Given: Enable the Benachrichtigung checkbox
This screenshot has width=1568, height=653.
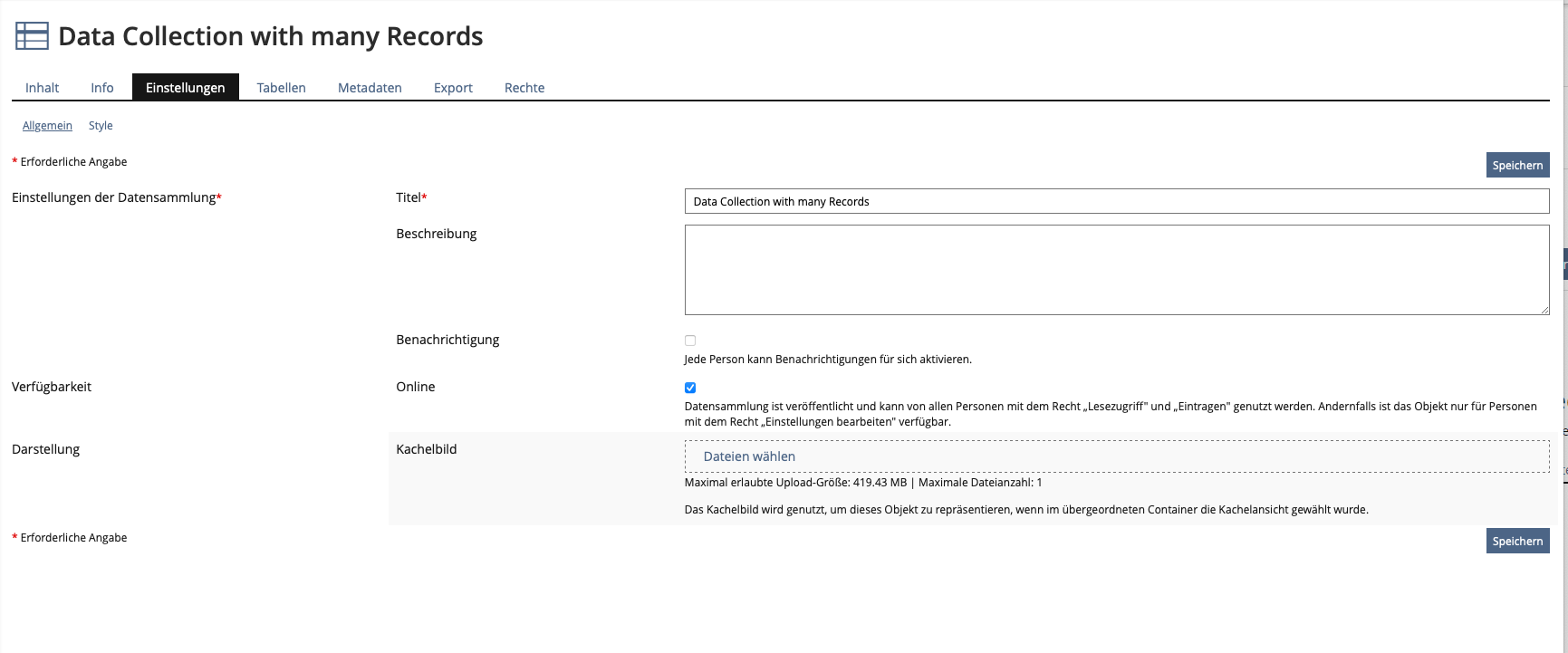Looking at the screenshot, I should pyautogui.click(x=690, y=341).
